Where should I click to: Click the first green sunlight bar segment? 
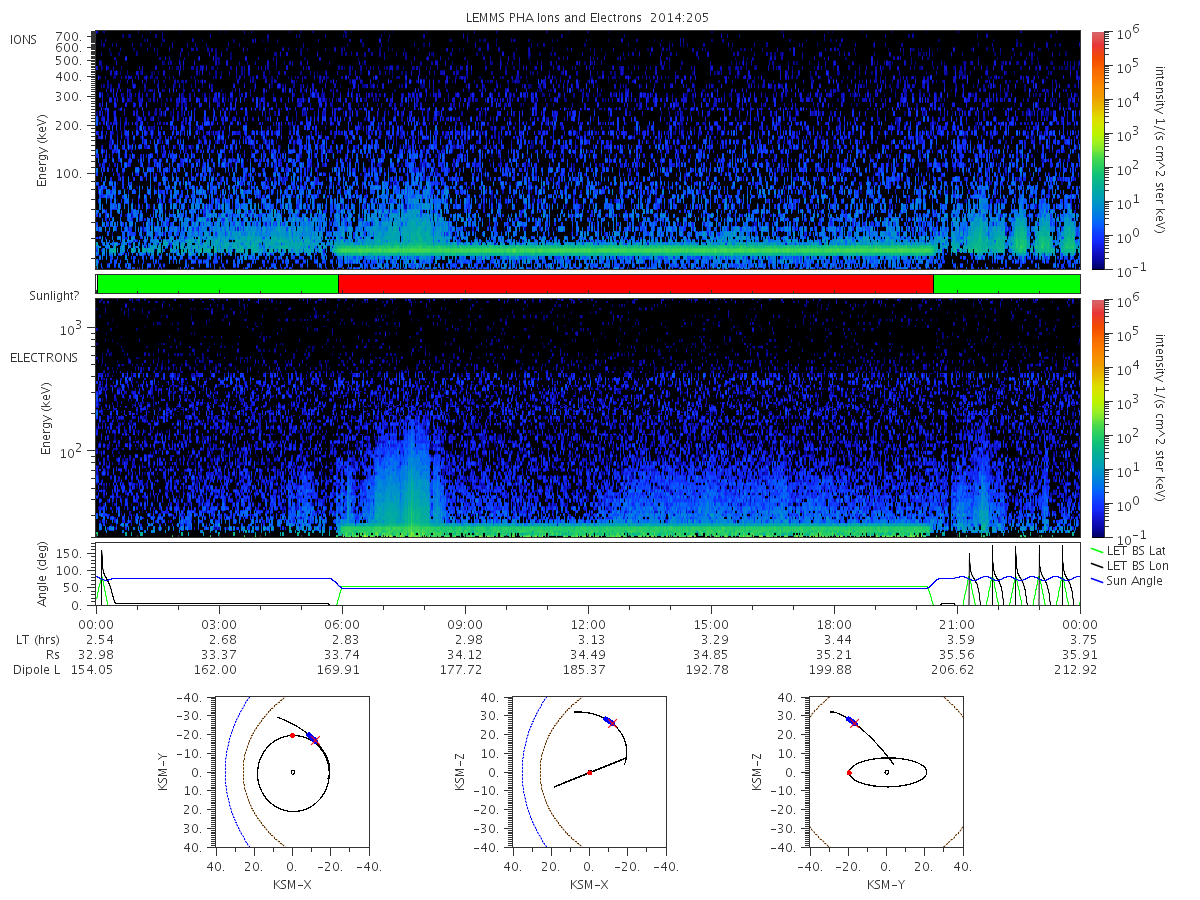click(218, 284)
